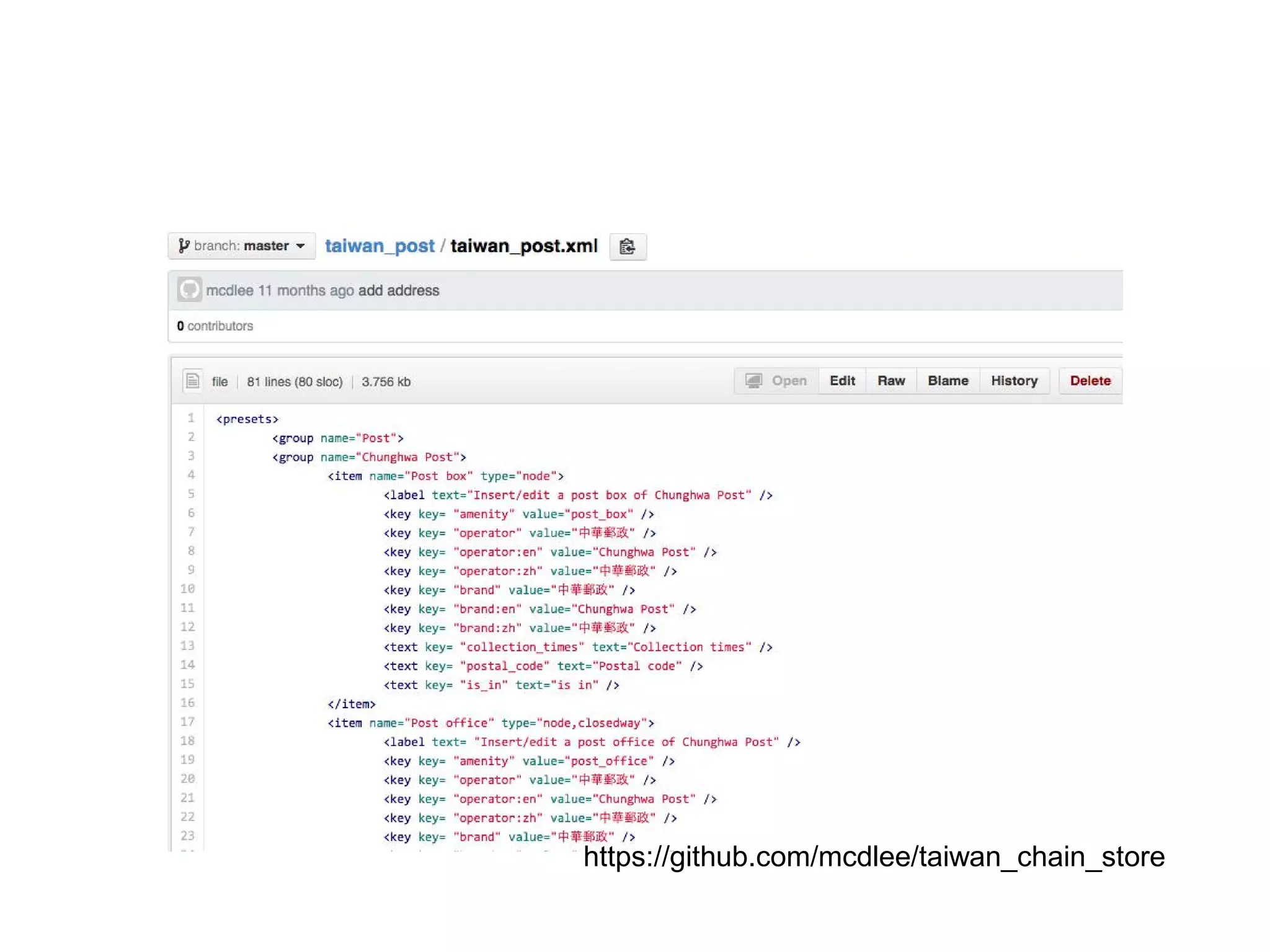Click line number 10 in gutter
The image size is (1270, 952).
pos(187,589)
